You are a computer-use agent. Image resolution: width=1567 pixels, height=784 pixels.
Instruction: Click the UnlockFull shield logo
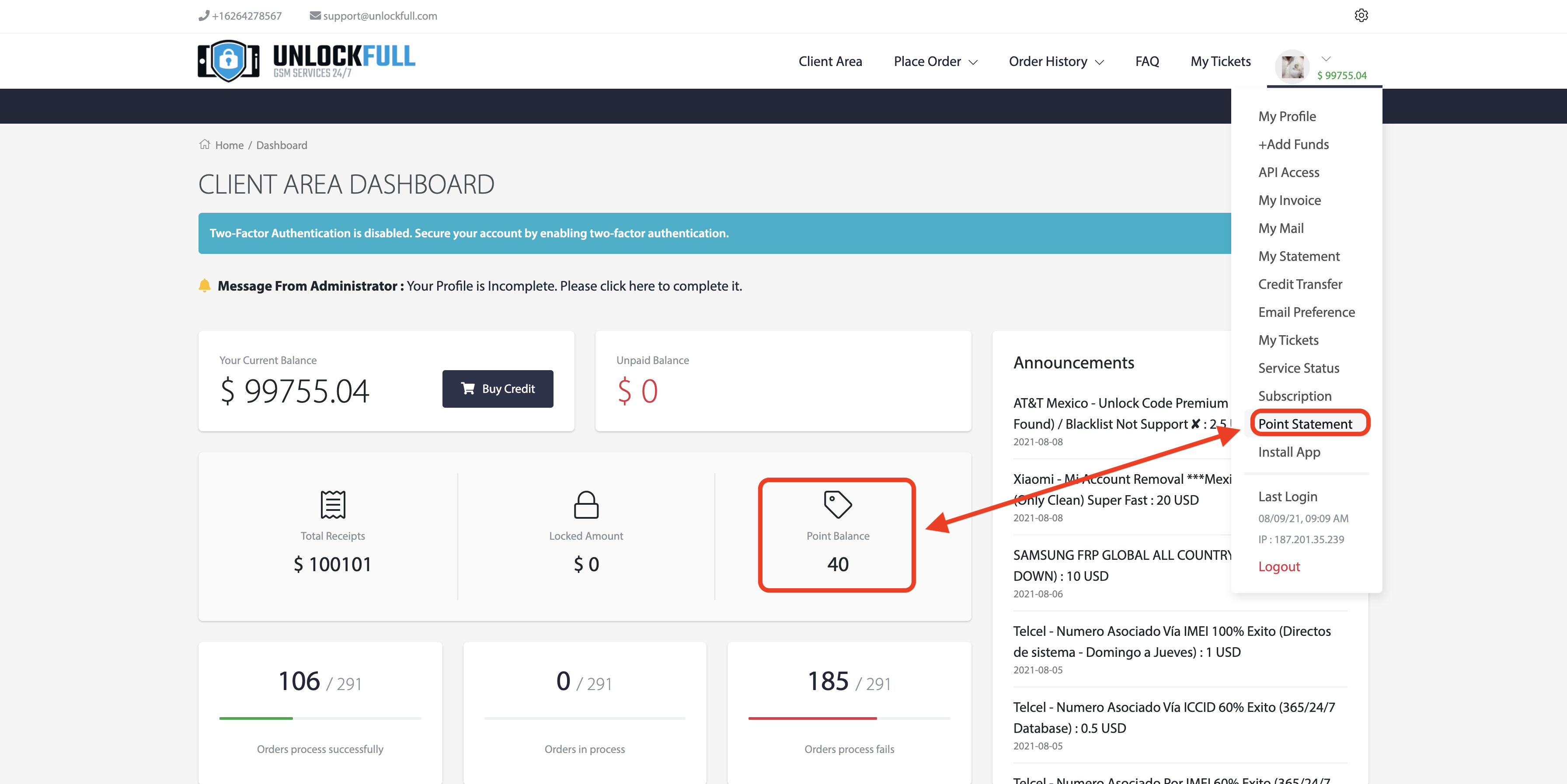(x=228, y=60)
